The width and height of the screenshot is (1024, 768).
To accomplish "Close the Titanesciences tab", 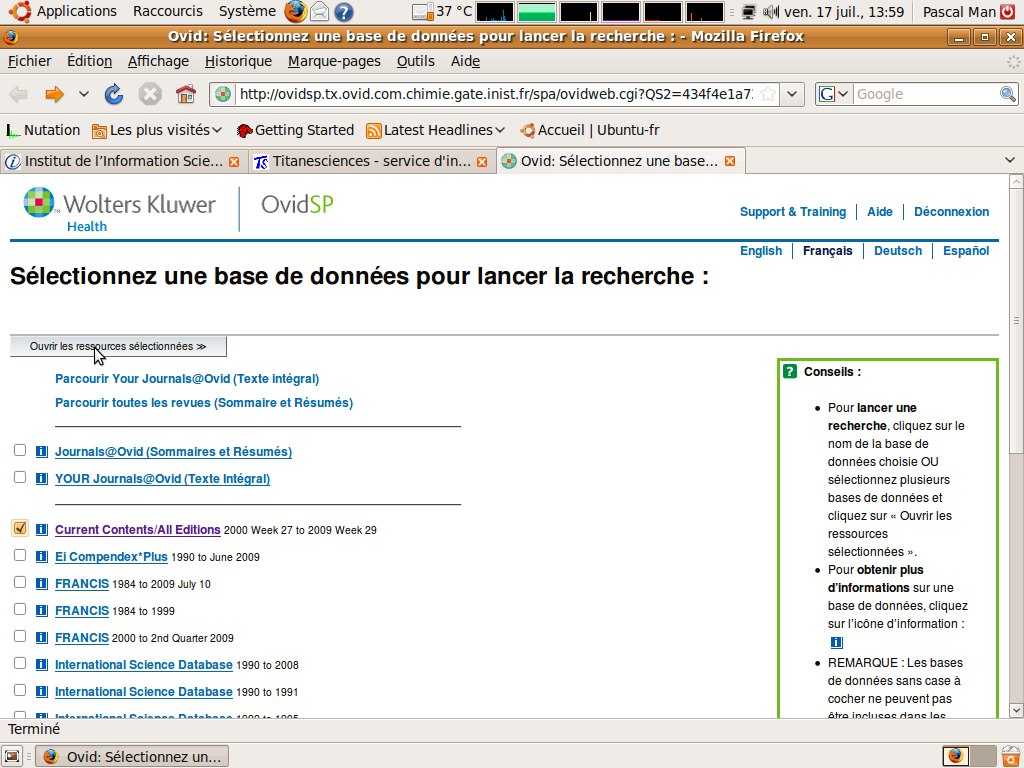I will 482,161.
